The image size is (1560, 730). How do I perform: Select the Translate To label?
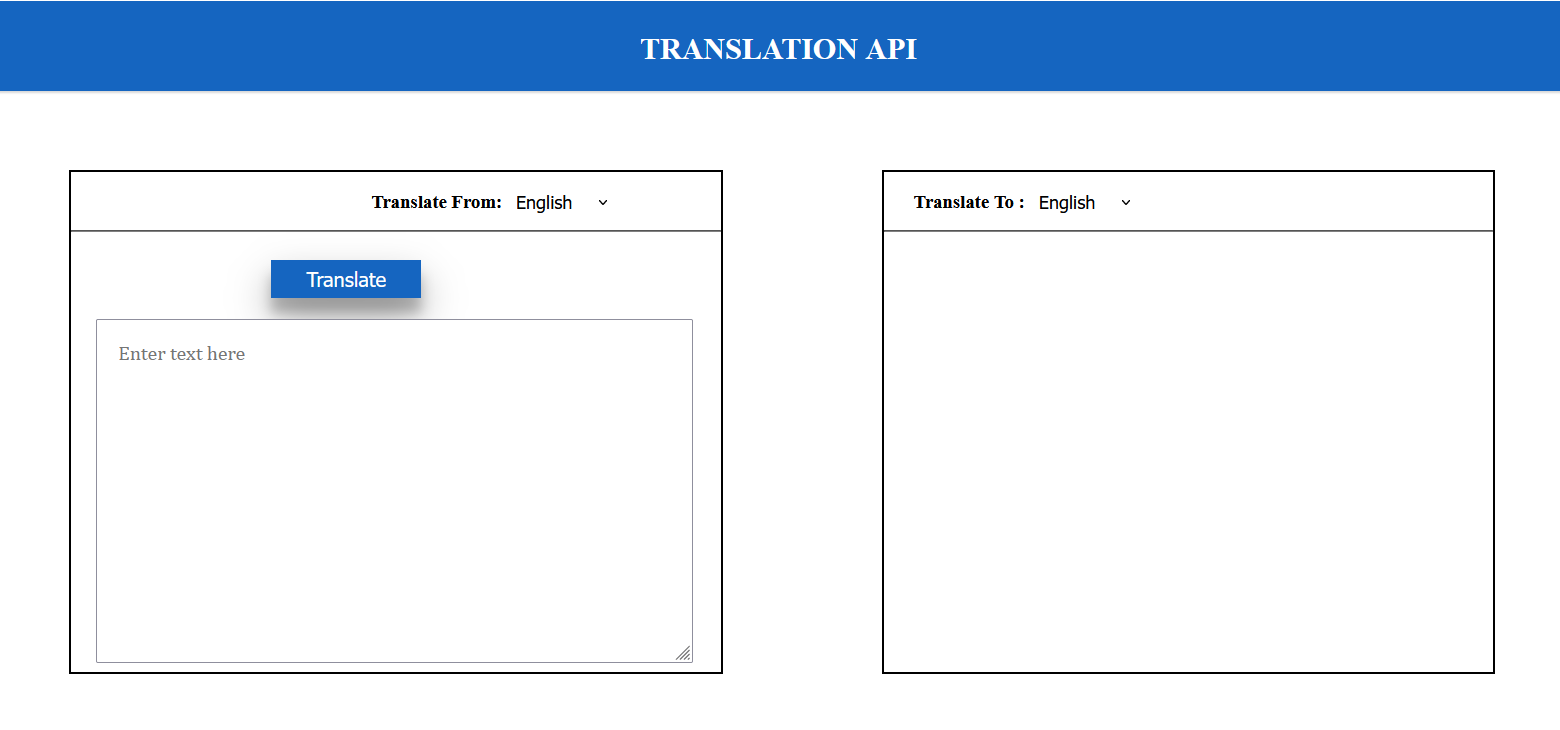click(968, 202)
